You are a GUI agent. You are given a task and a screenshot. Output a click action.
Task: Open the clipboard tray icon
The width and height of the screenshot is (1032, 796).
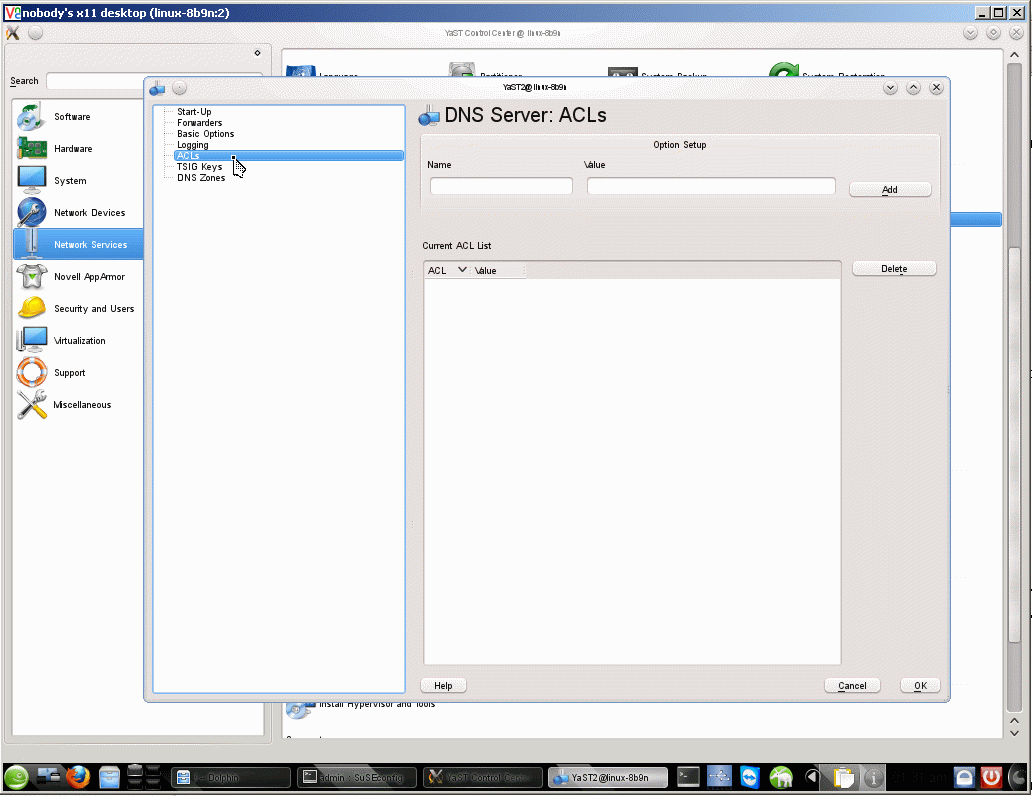pos(843,778)
